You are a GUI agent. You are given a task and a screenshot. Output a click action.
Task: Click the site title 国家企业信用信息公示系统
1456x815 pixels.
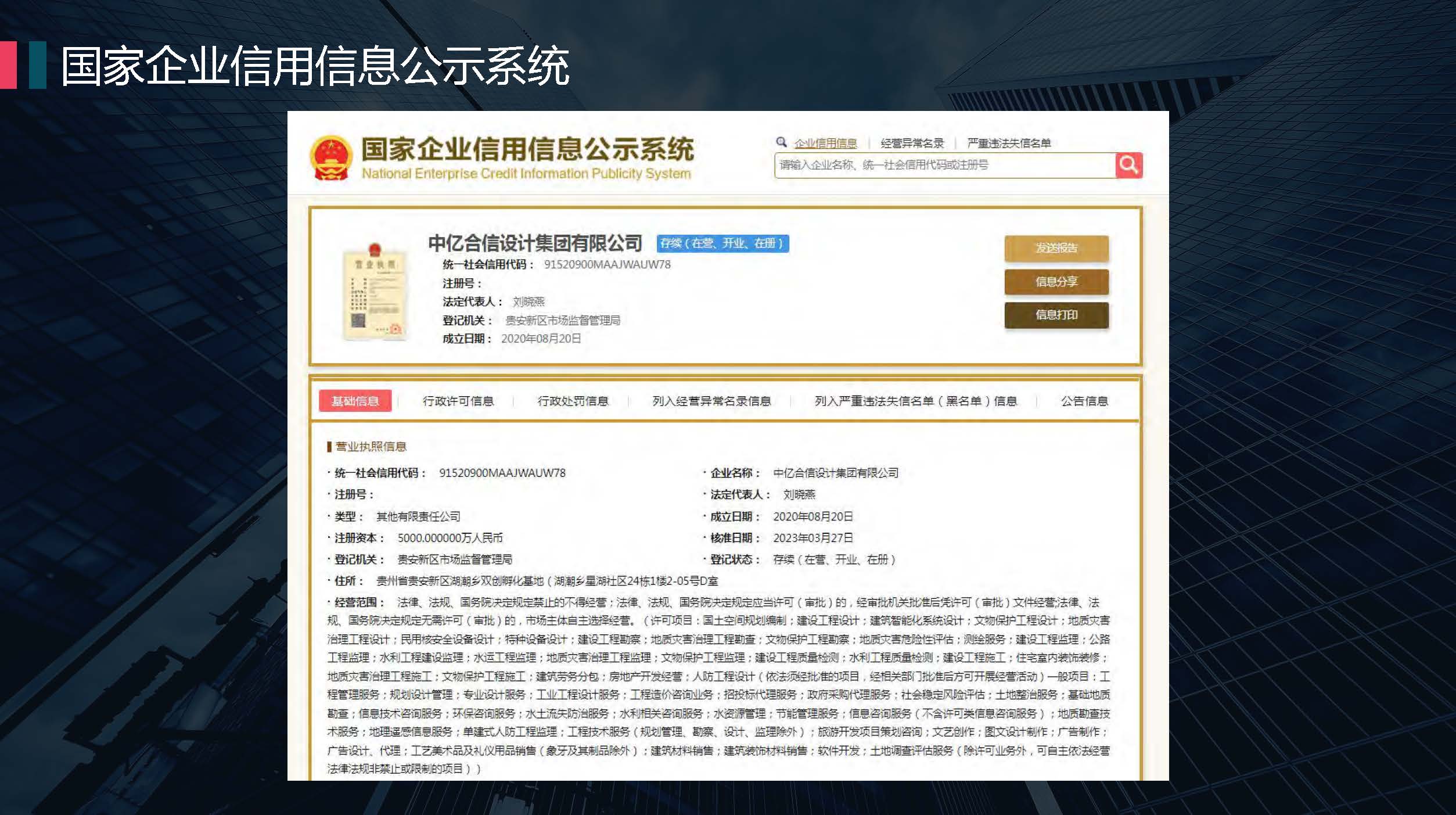527,149
